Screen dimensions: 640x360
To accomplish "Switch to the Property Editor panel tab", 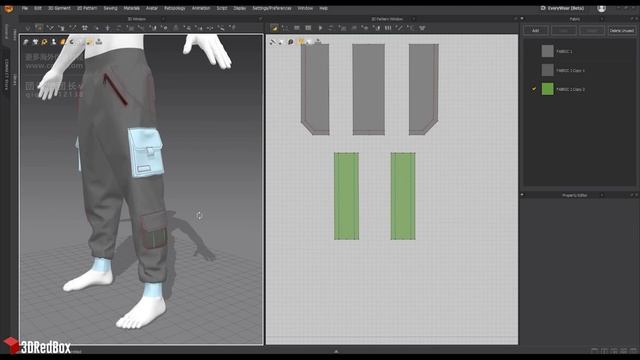I will pyautogui.click(x=575, y=195).
